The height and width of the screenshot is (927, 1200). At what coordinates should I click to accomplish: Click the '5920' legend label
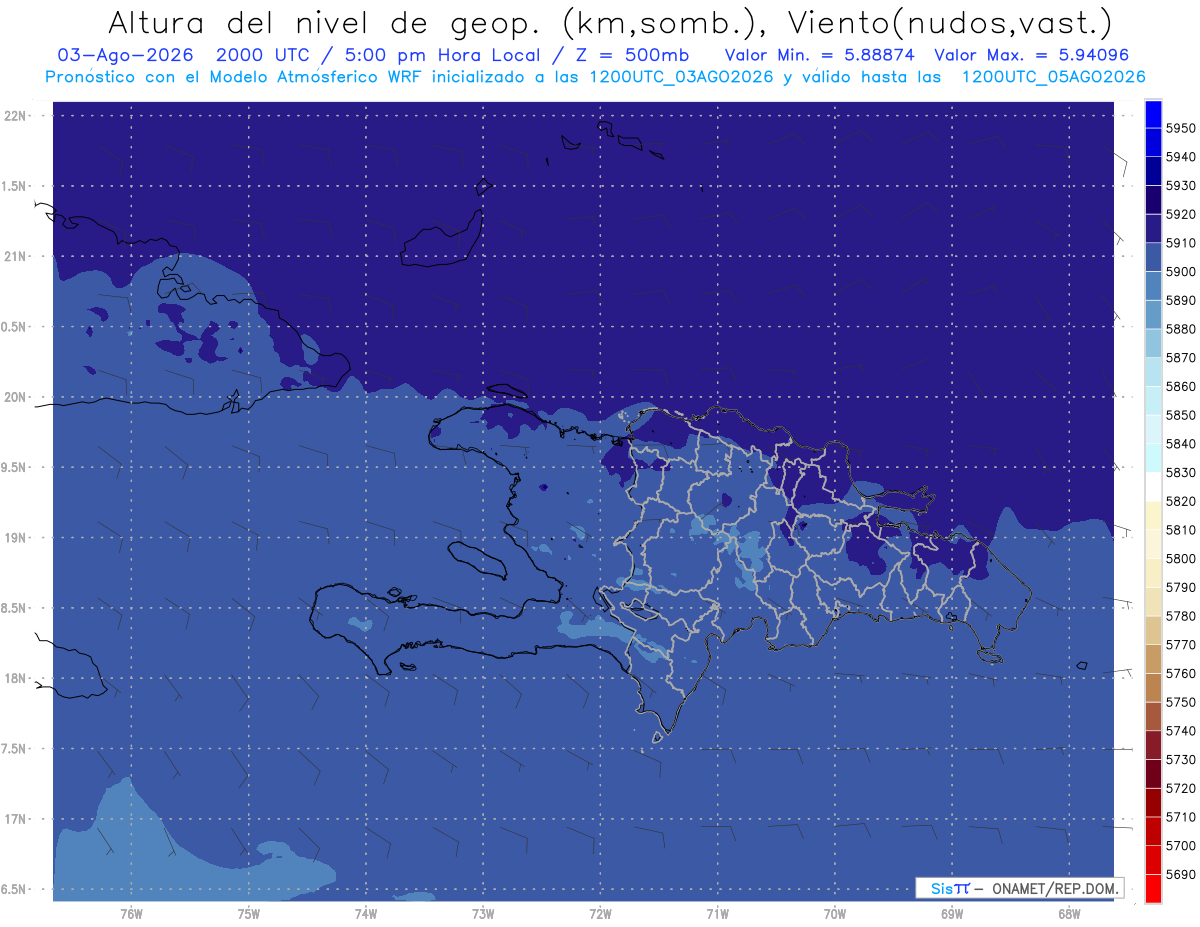coord(1180,214)
